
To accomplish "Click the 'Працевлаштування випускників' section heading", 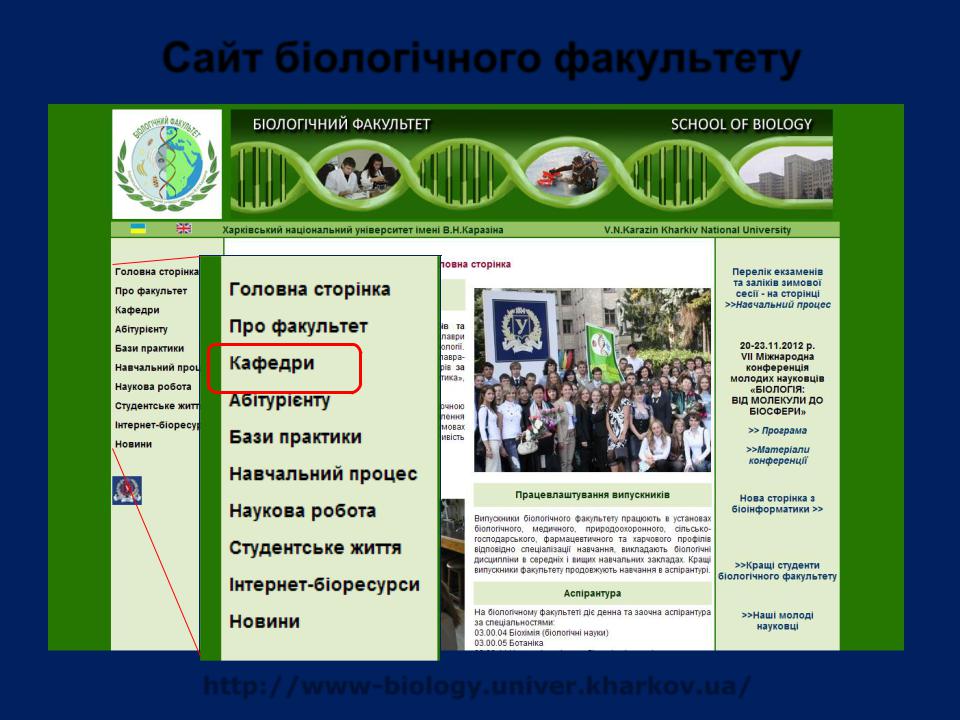I will point(593,495).
